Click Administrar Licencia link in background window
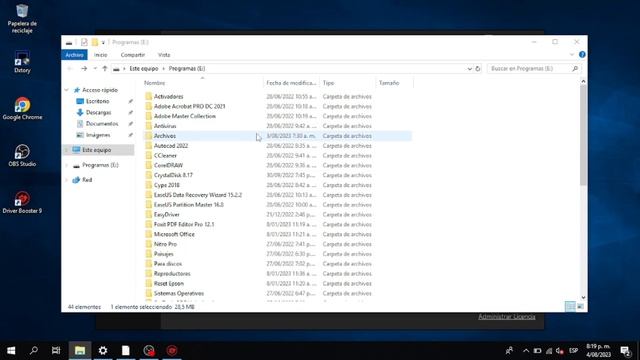Image resolution: width=640 pixels, height=360 pixels. pos(507,317)
